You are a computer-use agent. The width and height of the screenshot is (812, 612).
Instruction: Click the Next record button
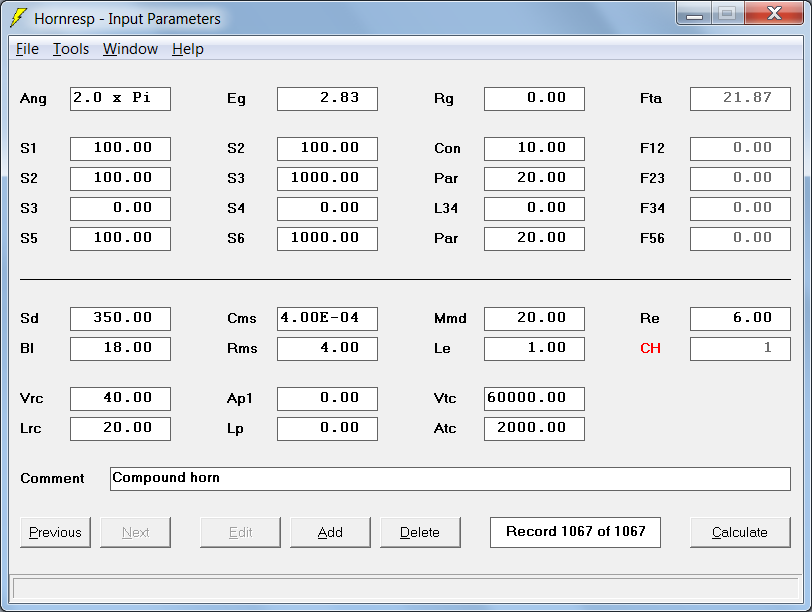(135, 532)
